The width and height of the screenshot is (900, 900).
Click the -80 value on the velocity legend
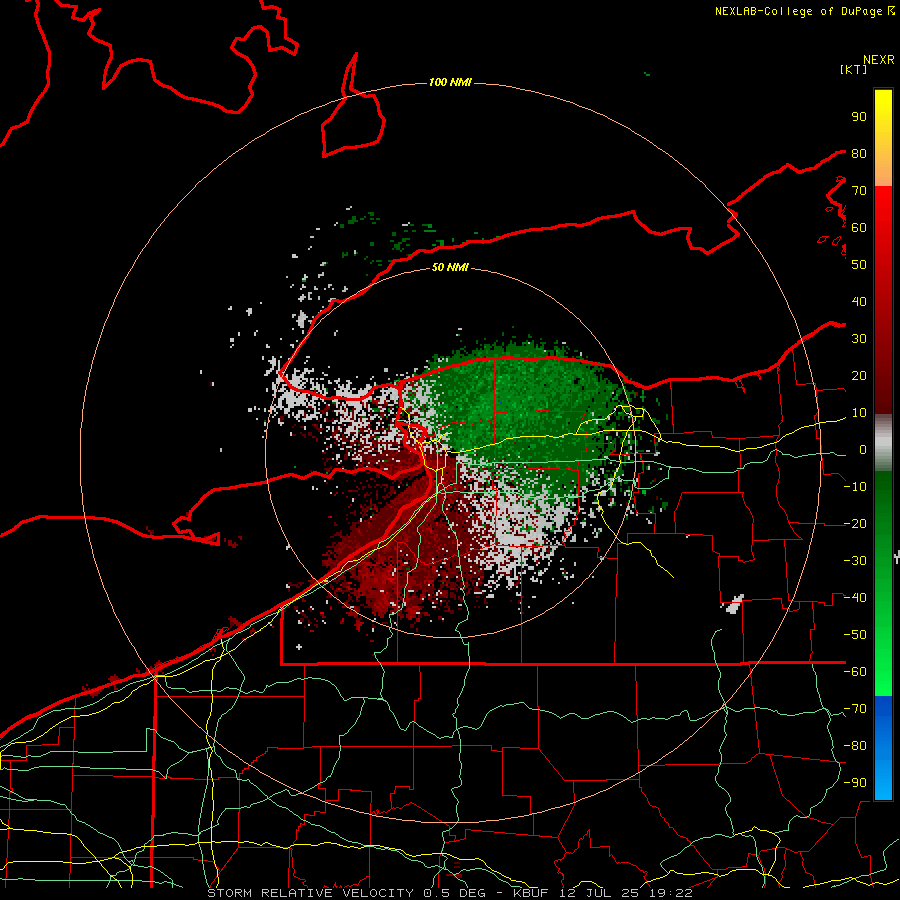pyautogui.click(x=855, y=746)
